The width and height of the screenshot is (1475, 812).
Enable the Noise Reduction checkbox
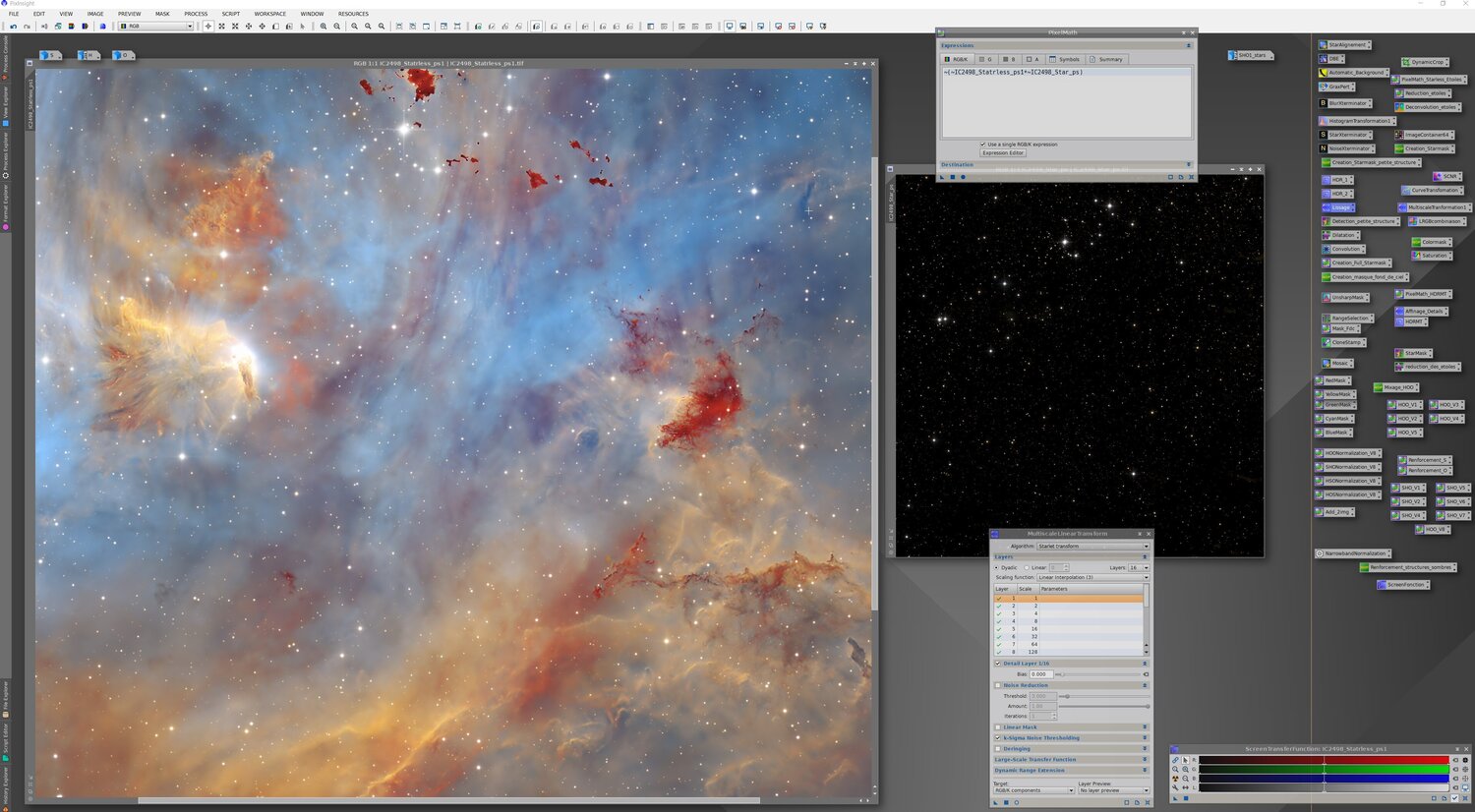point(998,685)
